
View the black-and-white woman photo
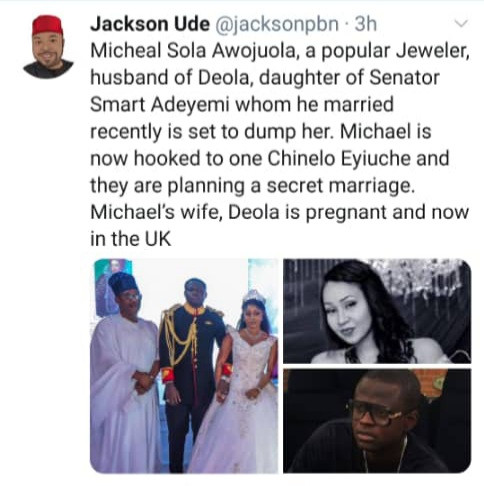pos(377,311)
